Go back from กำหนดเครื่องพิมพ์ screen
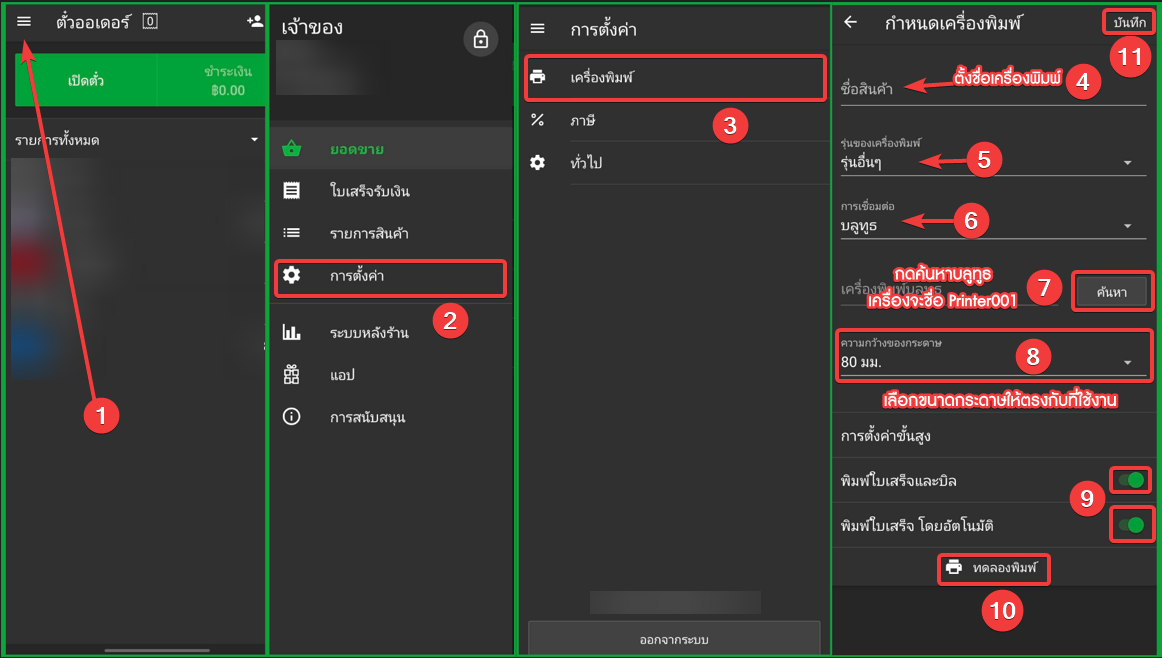1162x658 pixels. (851, 22)
